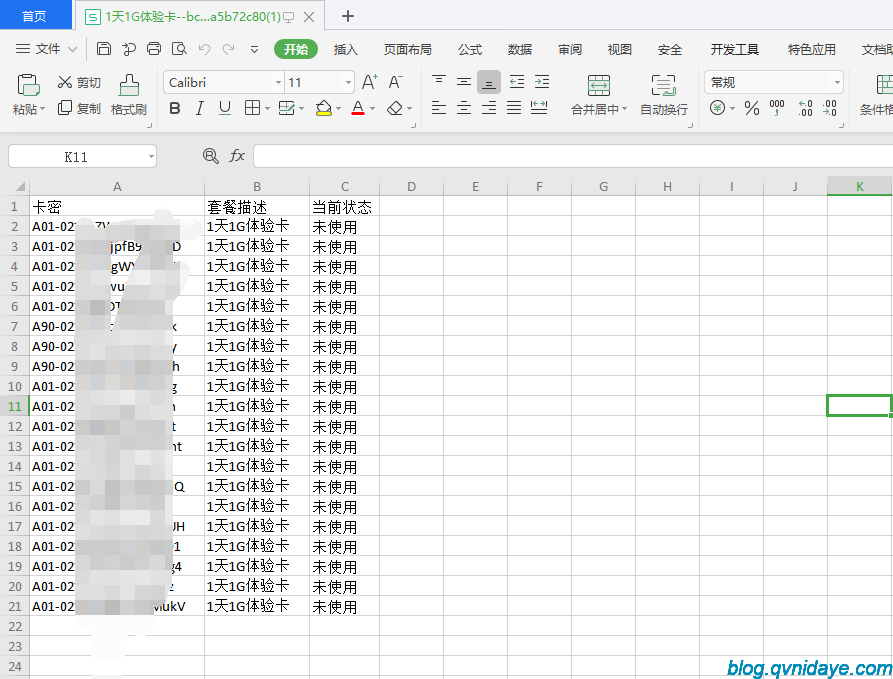Screen dimensions: 893x679
Task: Toggle bottom vertical alignment
Action: click(489, 82)
